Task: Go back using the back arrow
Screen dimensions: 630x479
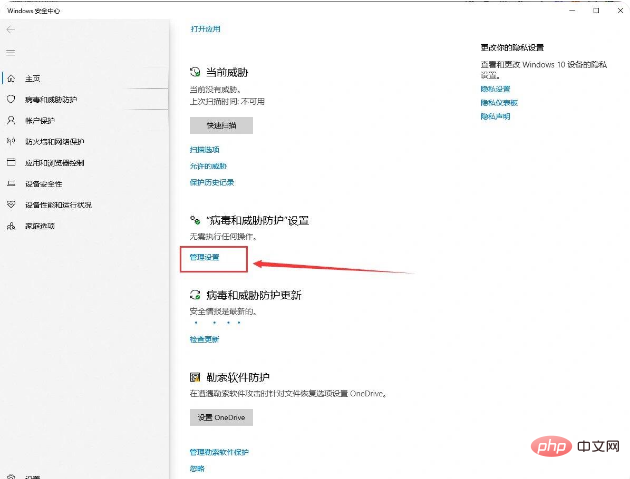Action: tap(11, 29)
